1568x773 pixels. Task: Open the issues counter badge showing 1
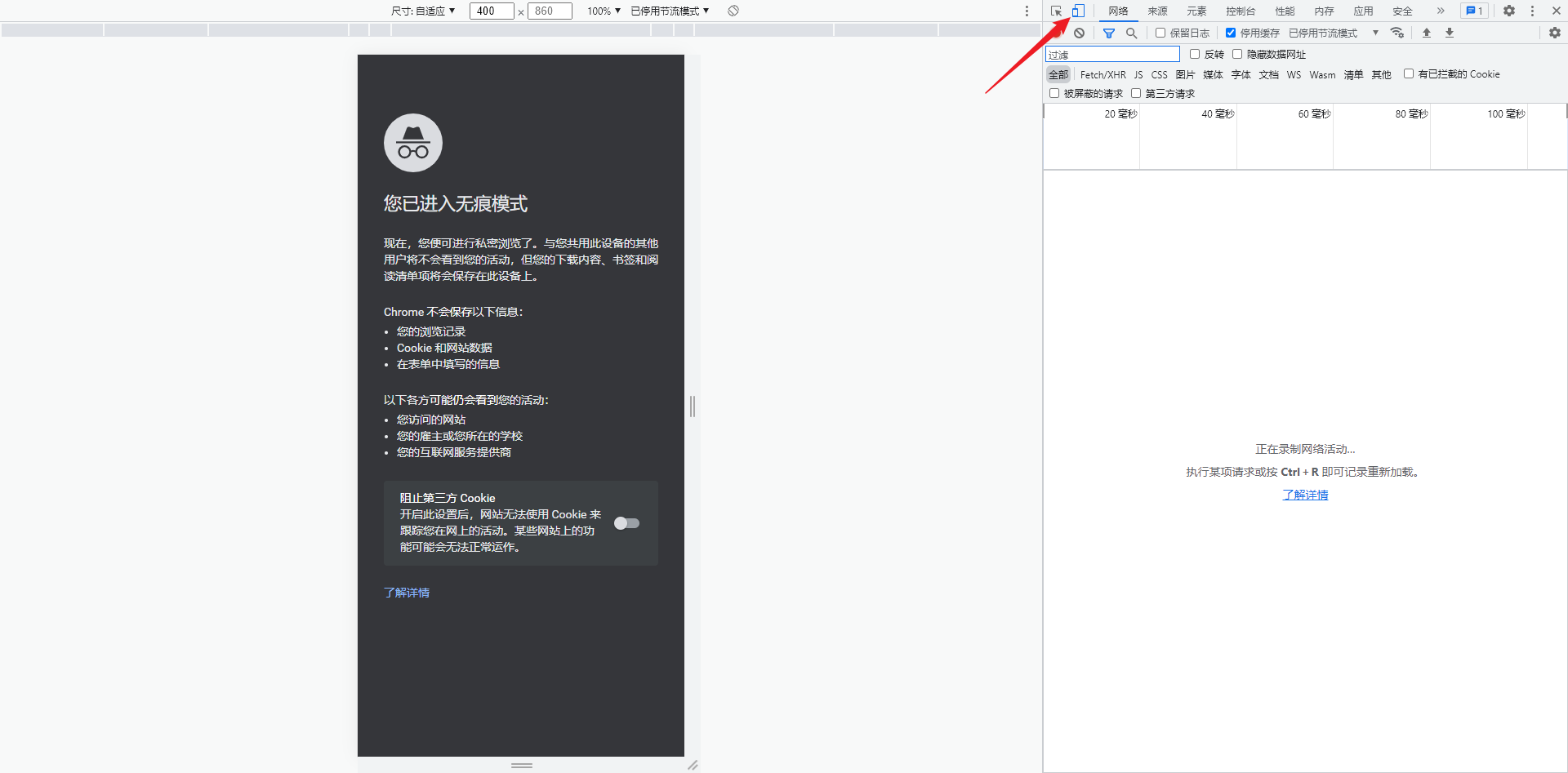pyautogui.click(x=1475, y=11)
